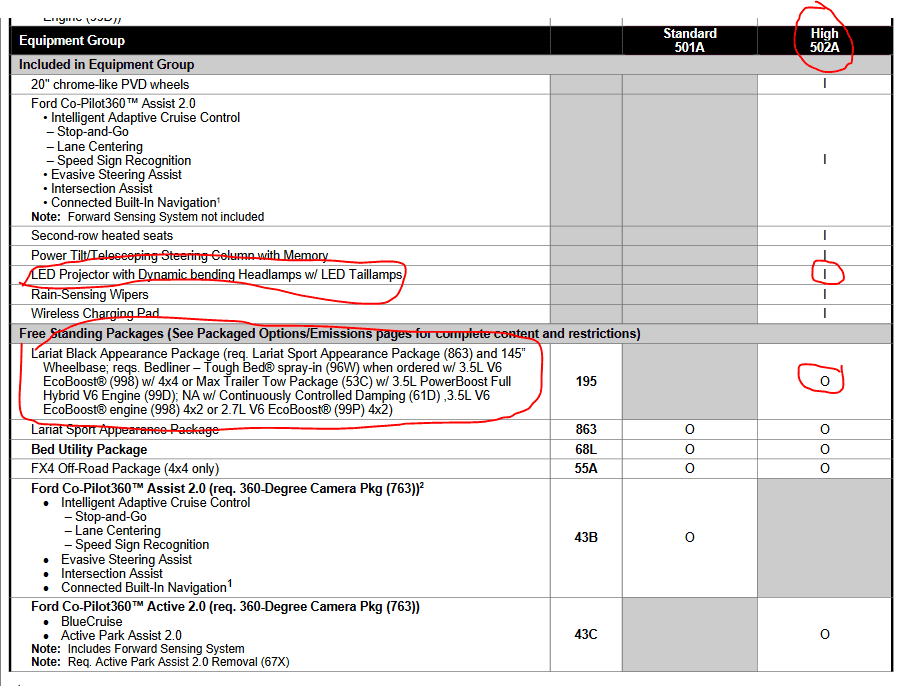This screenshot has height=686, width=897.
Task: Click 'O' under 501A for option 43B
Action: [x=689, y=537]
